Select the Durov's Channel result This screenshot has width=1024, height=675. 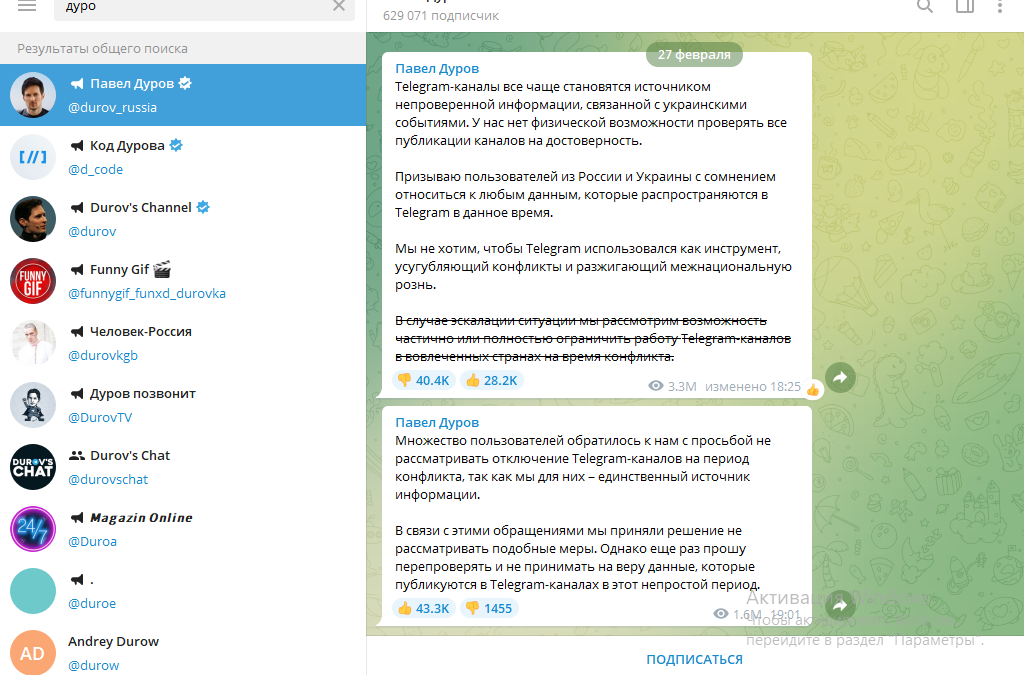(x=183, y=219)
